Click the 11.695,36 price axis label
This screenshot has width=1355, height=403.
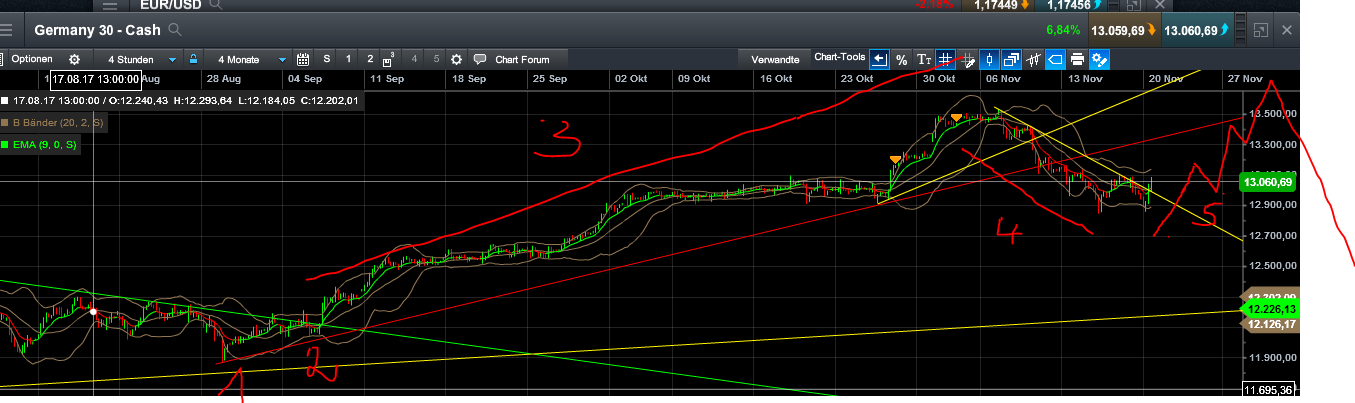pos(1268,389)
